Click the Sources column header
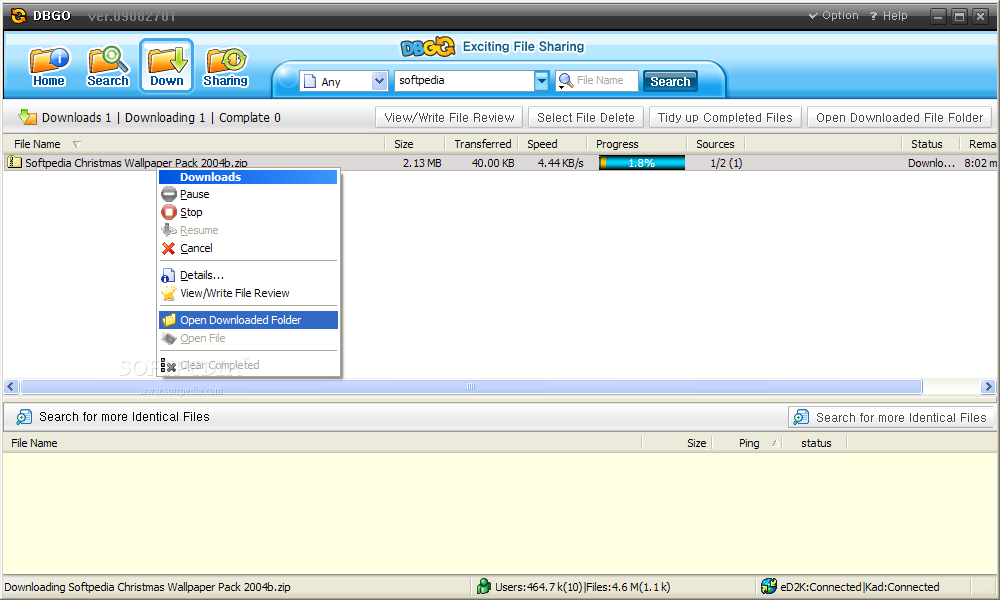 pos(716,144)
